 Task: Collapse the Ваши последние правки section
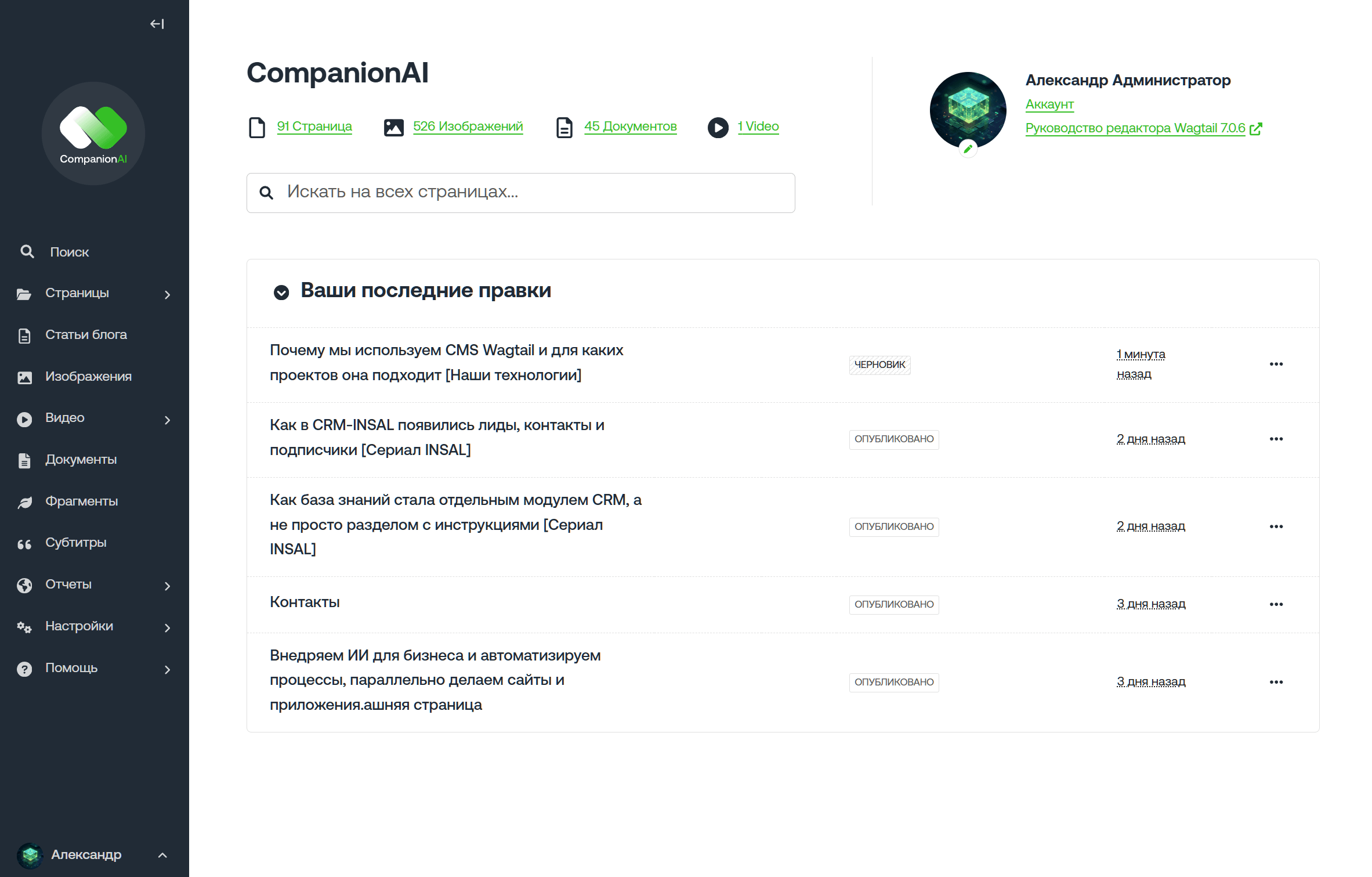(x=282, y=293)
